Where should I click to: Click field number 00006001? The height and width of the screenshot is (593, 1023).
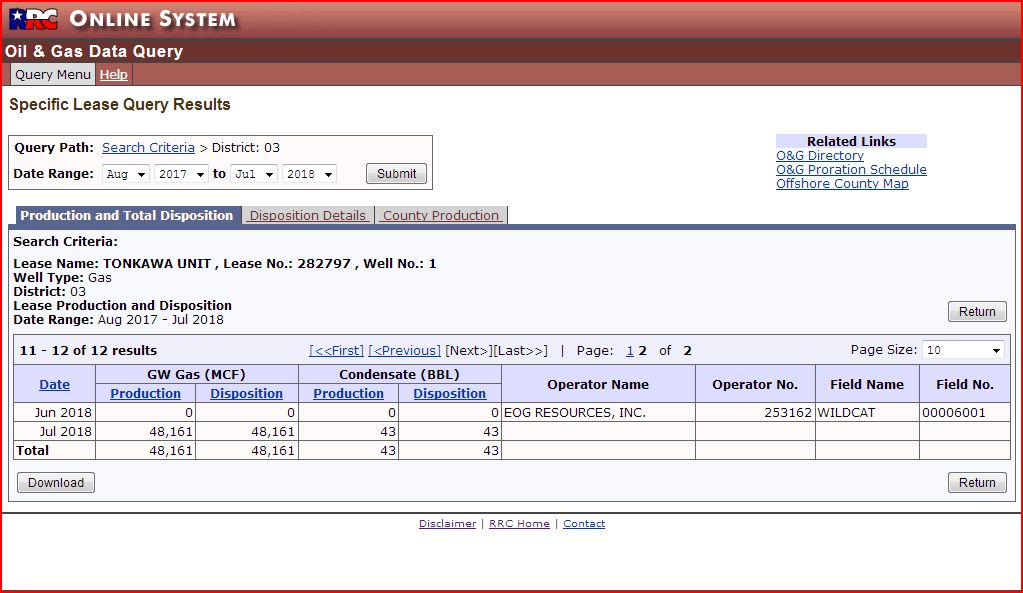pyautogui.click(x=965, y=412)
